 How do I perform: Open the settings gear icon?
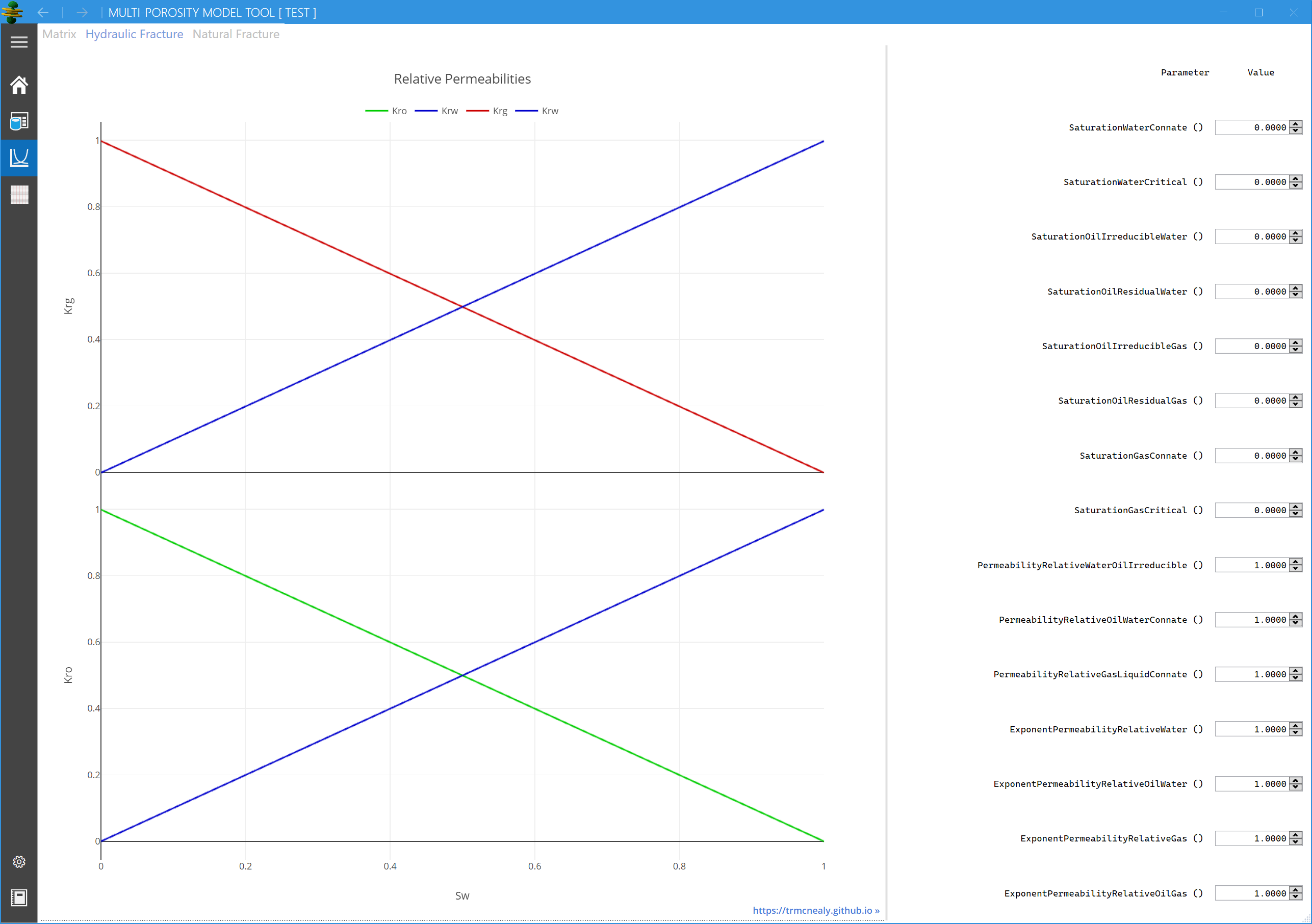click(x=19, y=862)
